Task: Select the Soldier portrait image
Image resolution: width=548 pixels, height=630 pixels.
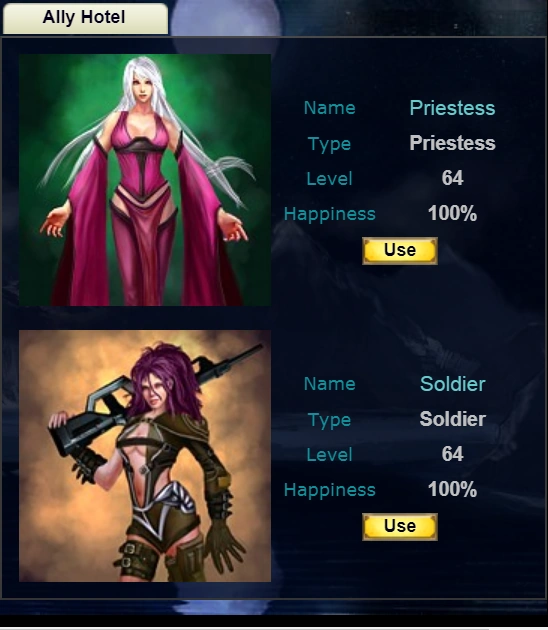Action: pos(145,456)
